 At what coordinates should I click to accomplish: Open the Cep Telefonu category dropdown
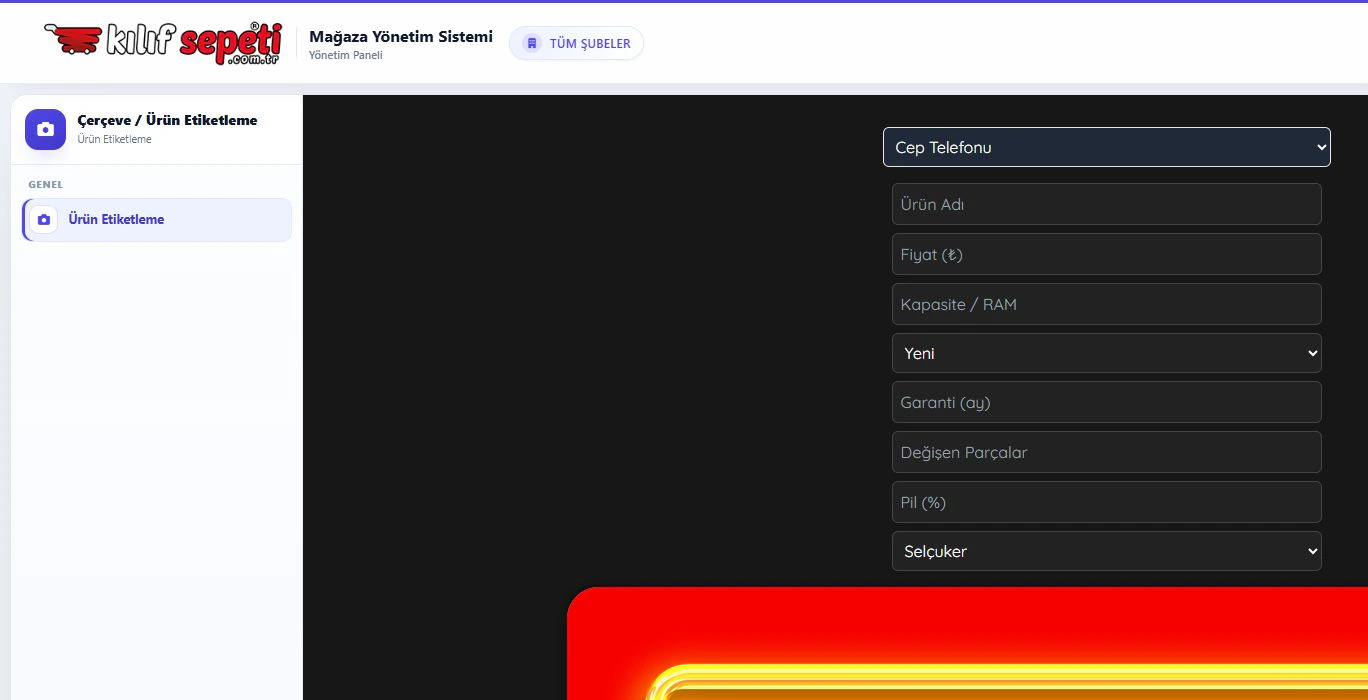(1107, 147)
